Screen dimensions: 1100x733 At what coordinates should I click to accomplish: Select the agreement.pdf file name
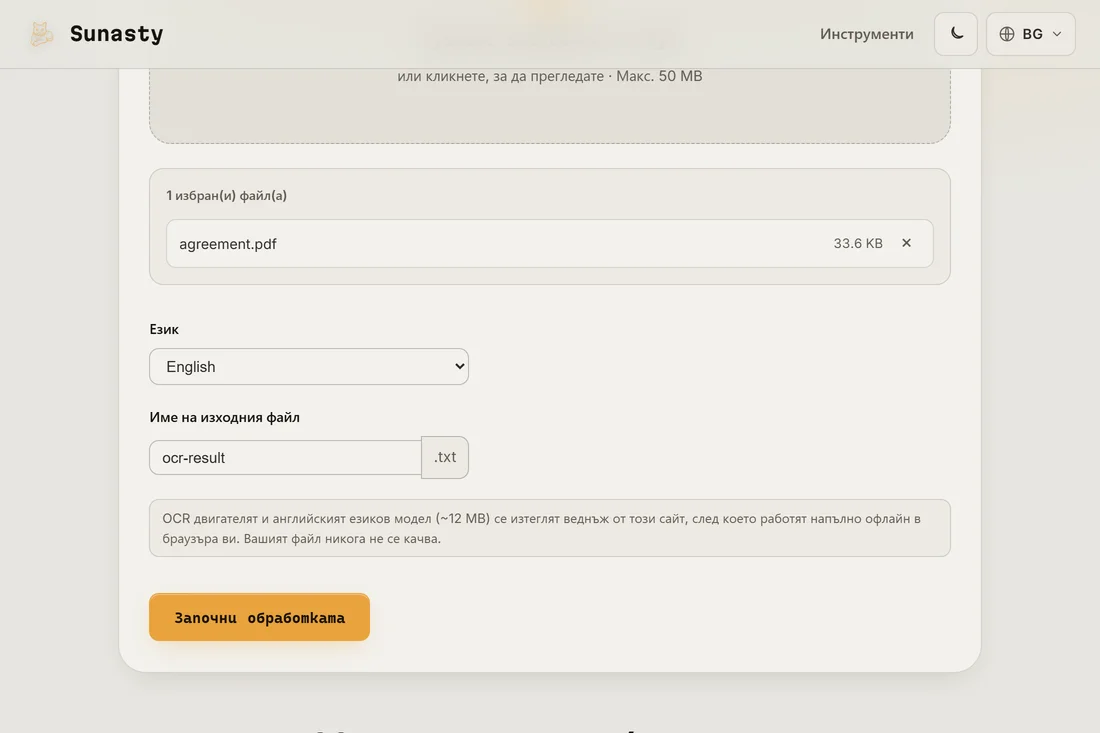coord(228,243)
